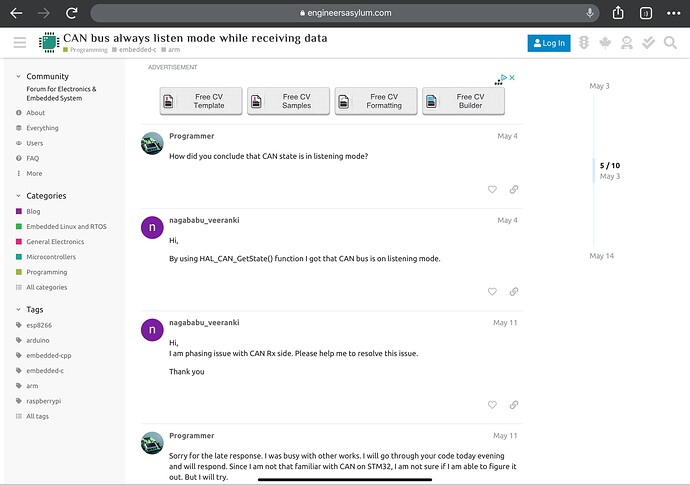Like the HAL_CAN_GetState post
This screenshot has height=485, width=690.
tap(492, 291)
